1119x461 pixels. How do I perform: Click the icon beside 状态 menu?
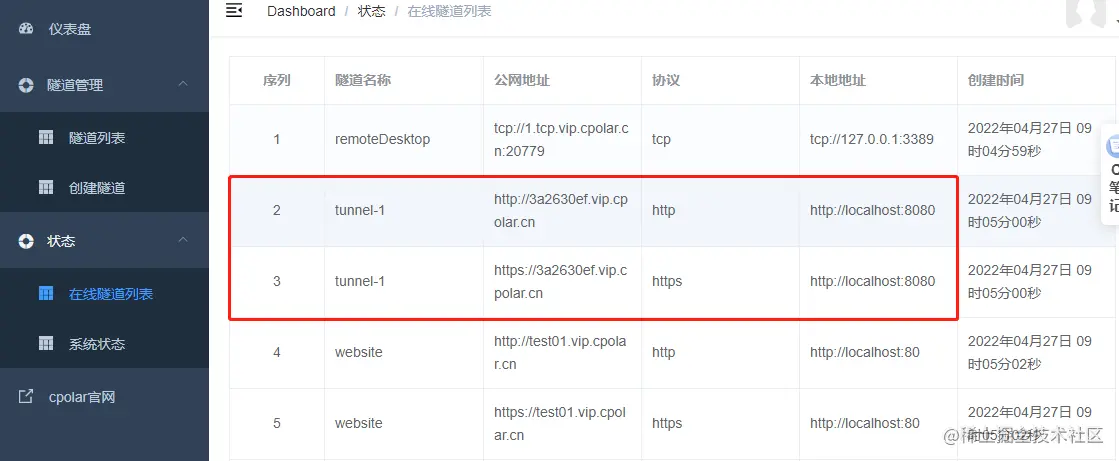click(26, 241)
